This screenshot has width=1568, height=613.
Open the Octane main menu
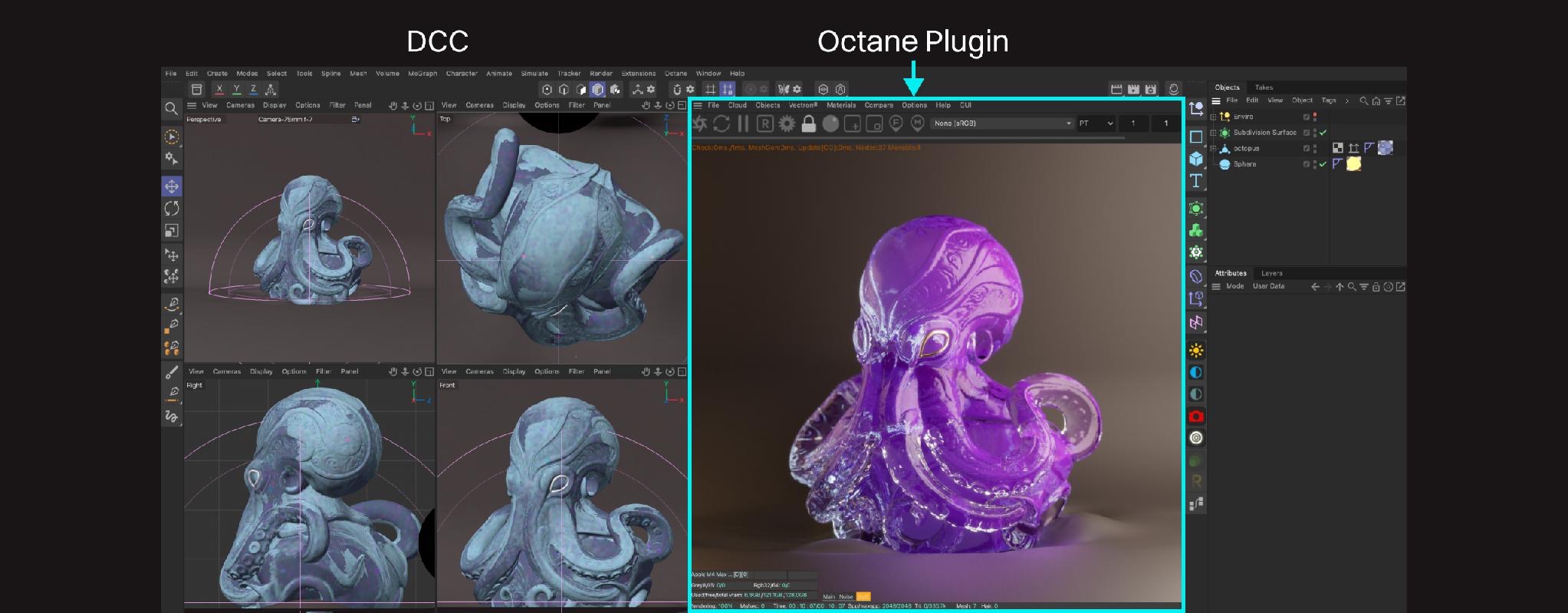pyautogui.click(x=676, y=74)
